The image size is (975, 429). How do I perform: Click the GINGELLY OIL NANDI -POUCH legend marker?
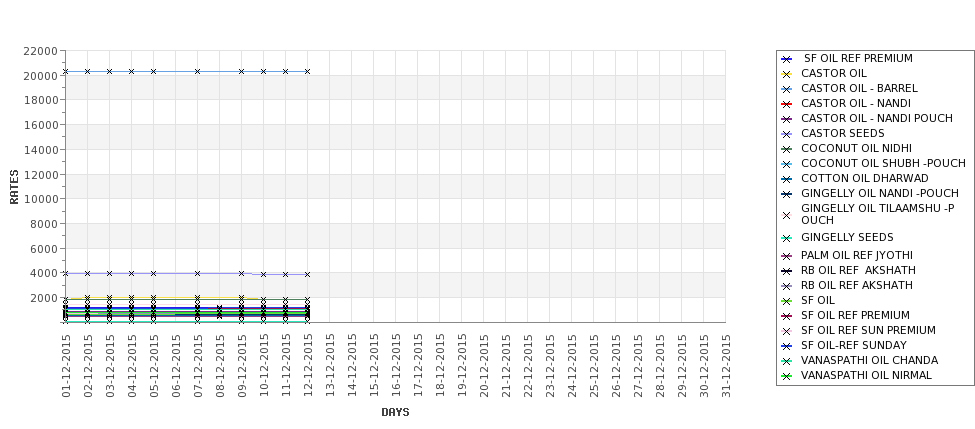tap(786, 194)
